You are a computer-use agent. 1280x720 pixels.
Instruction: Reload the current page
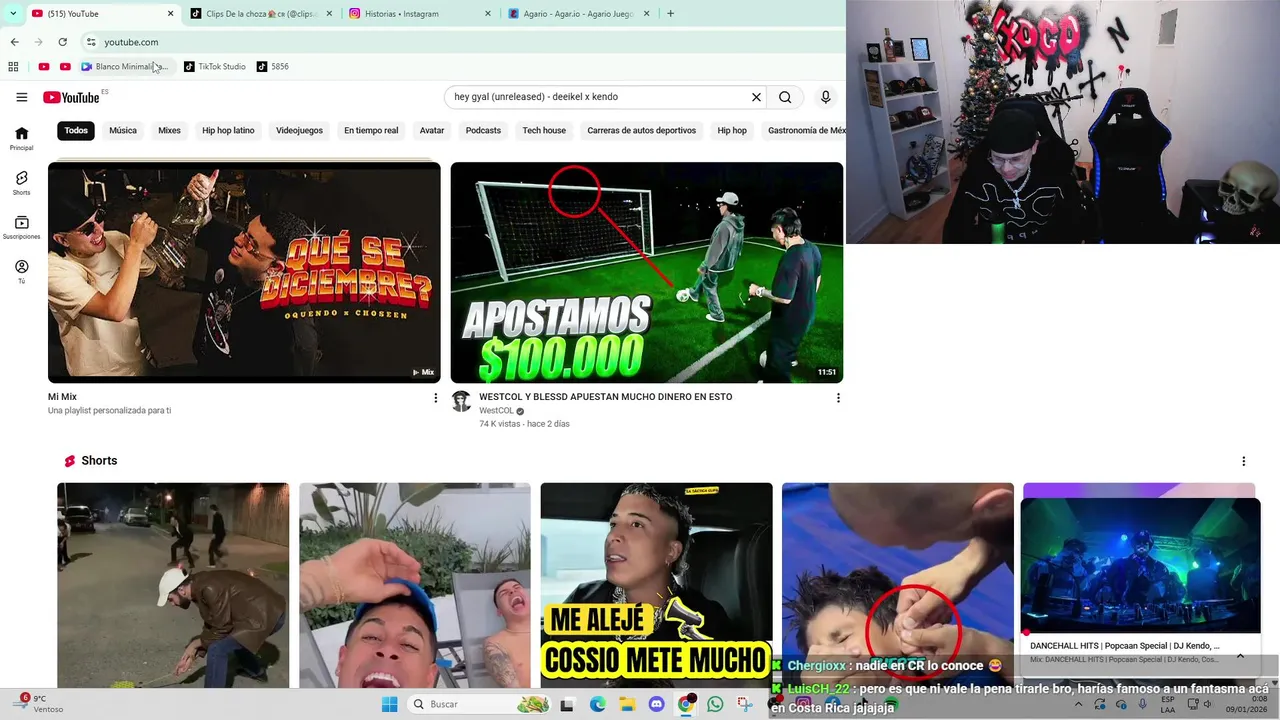[x=62, y=42]
